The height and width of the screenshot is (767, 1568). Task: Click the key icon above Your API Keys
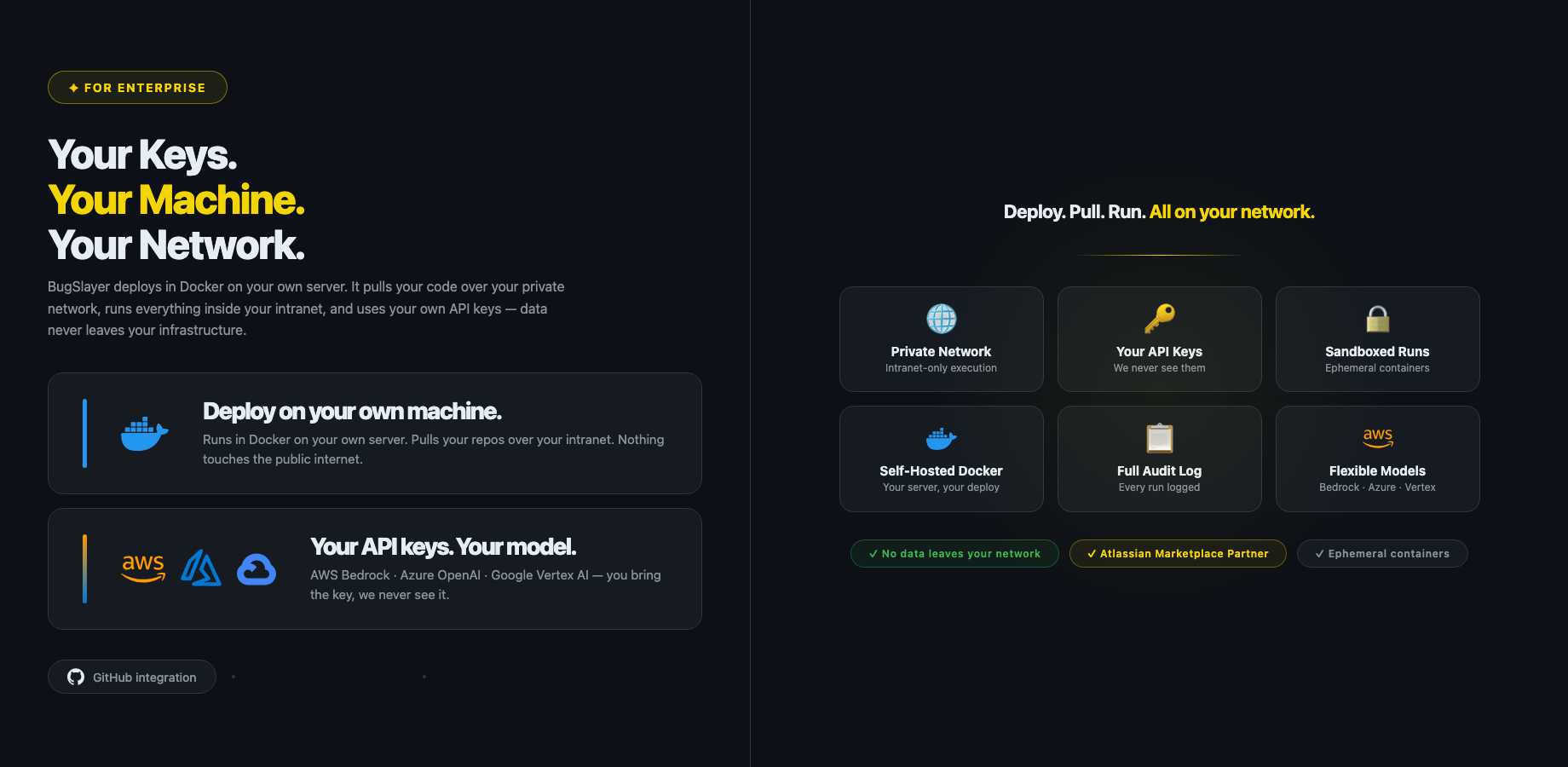pos(1159,319)
